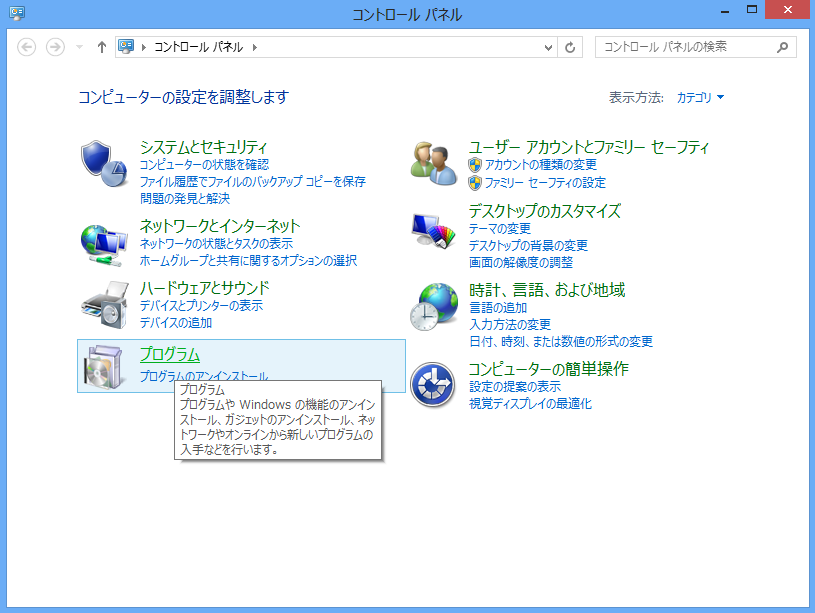The height and width of the screenshot is (613, 815).
Task: Click the Ease of Access circular icon
Action: pos(433,385)
